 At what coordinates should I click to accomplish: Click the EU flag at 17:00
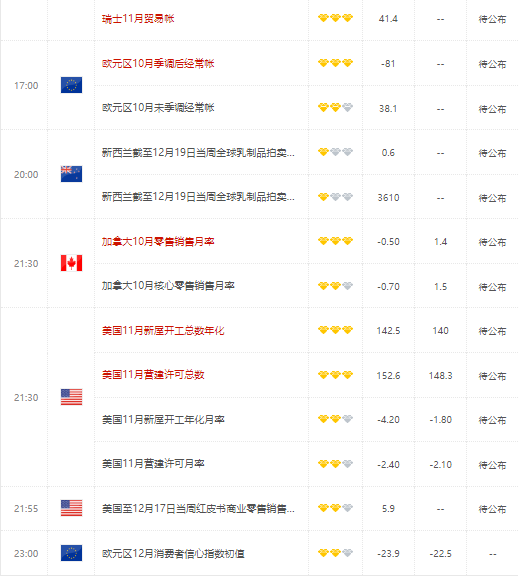click(71, 85)
